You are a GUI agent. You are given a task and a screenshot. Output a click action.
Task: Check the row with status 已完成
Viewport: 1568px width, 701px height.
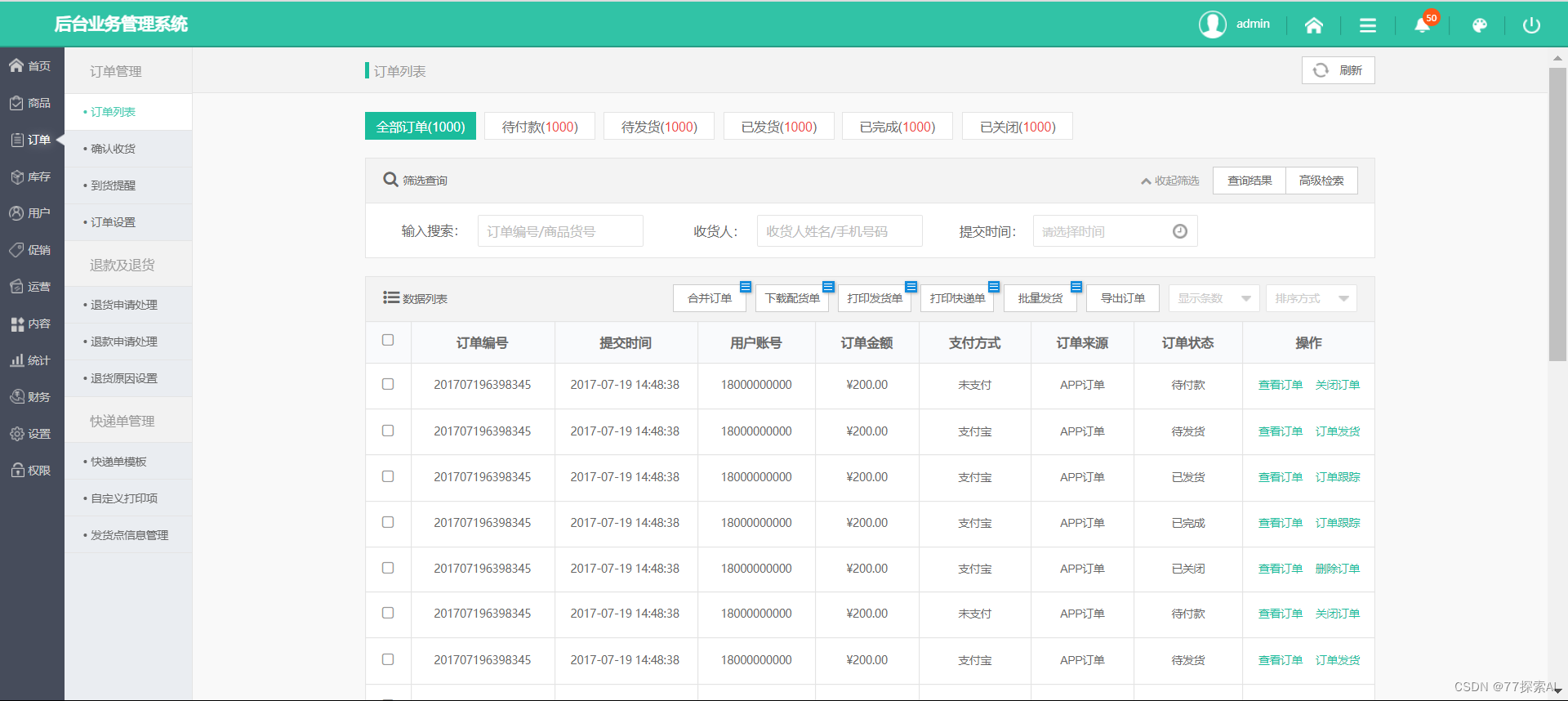tap(388, 522)
